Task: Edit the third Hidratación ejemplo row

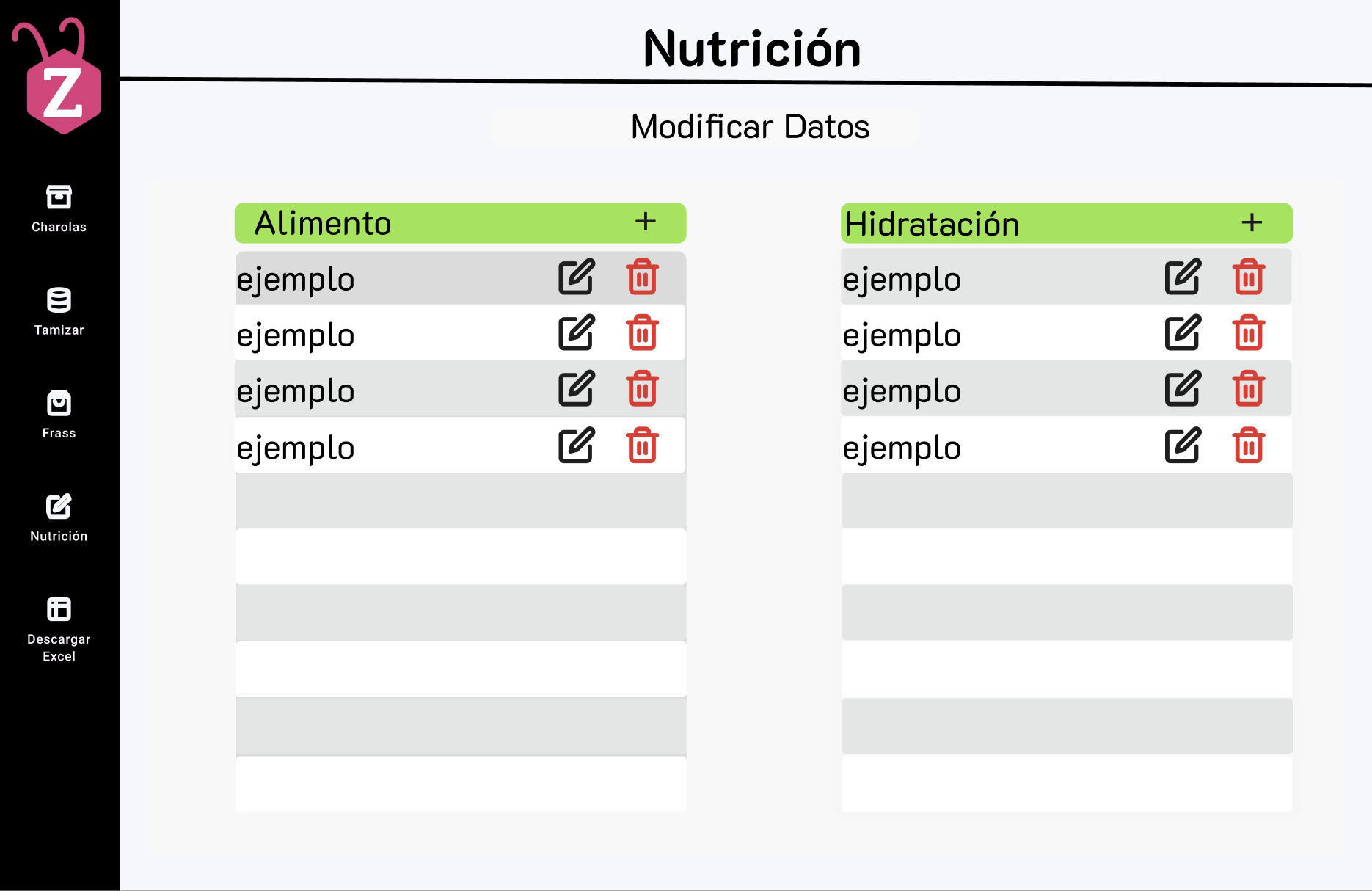Action: [1183, 389]
